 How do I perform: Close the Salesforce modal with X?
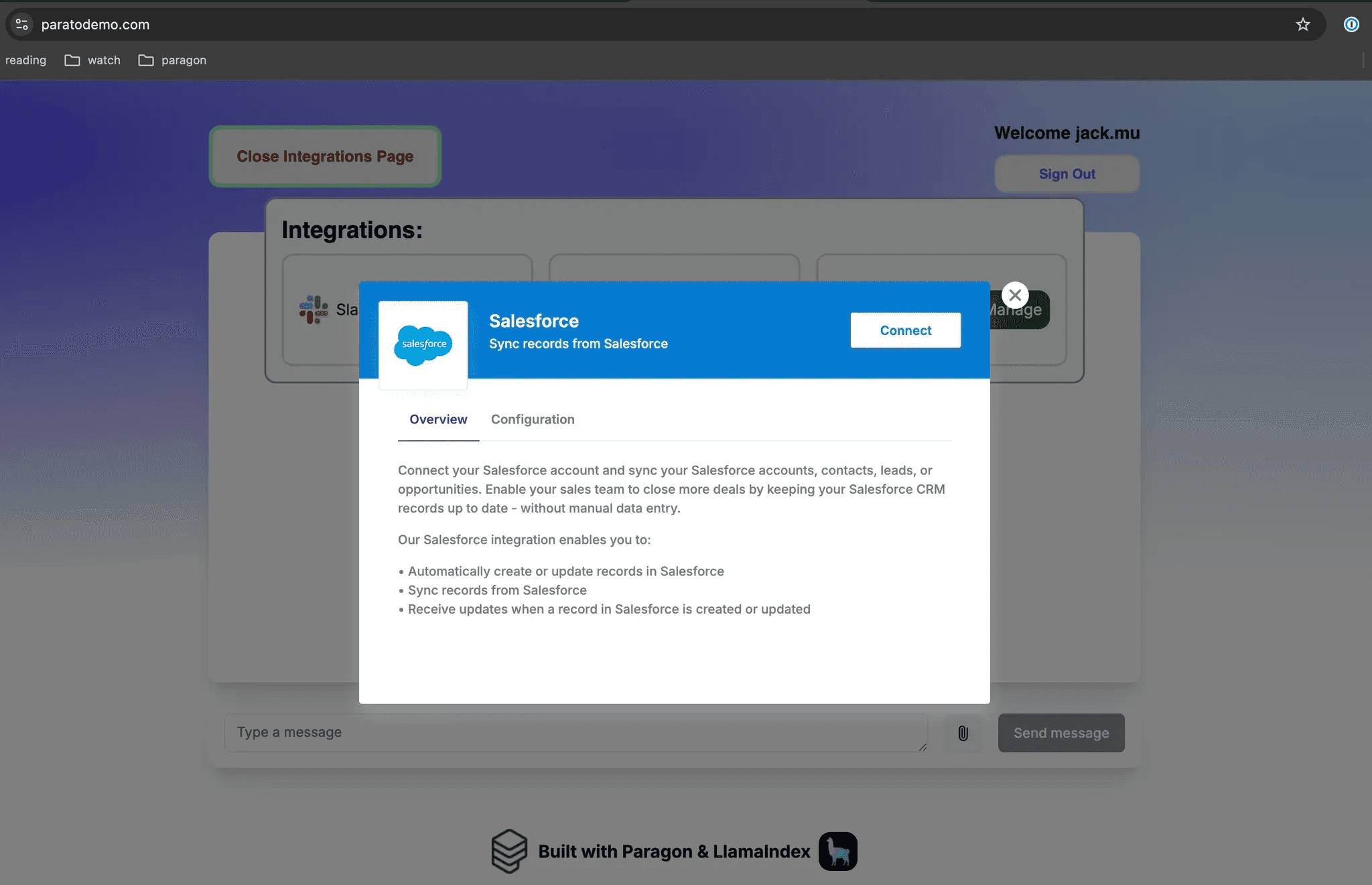(x=1015, y=295)
